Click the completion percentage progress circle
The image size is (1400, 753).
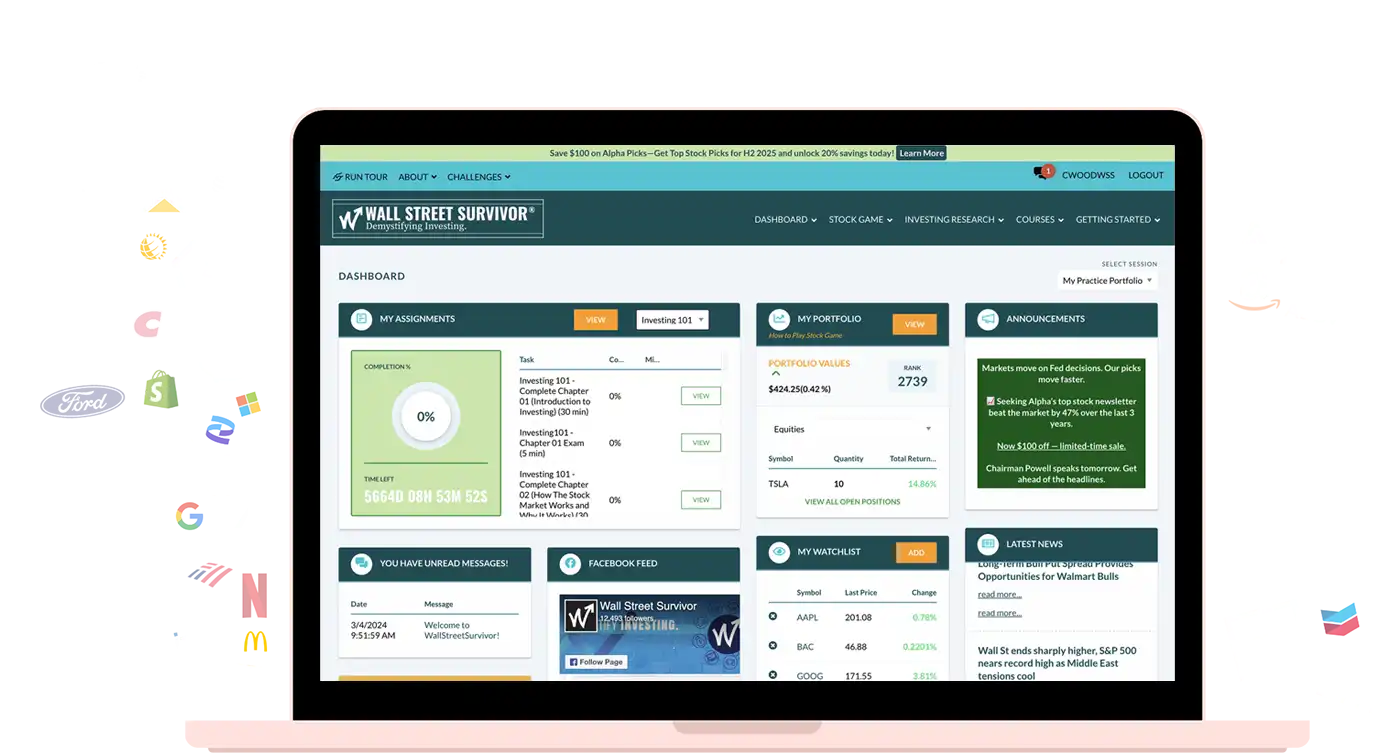click(x=425, y=417)
